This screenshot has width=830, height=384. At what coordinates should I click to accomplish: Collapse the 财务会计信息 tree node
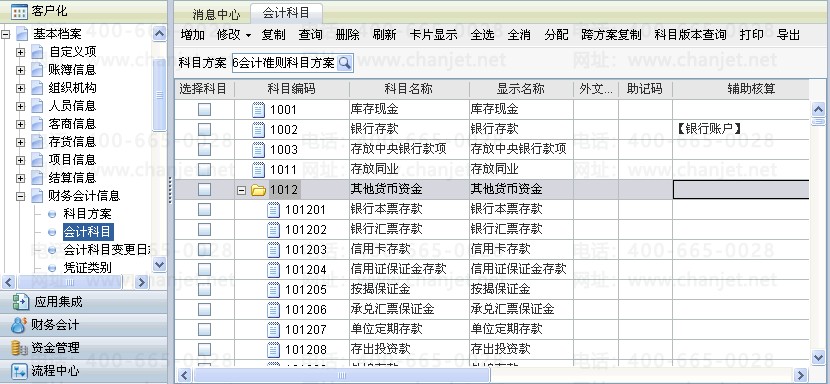pyautogui.click(x=20, y=197)
